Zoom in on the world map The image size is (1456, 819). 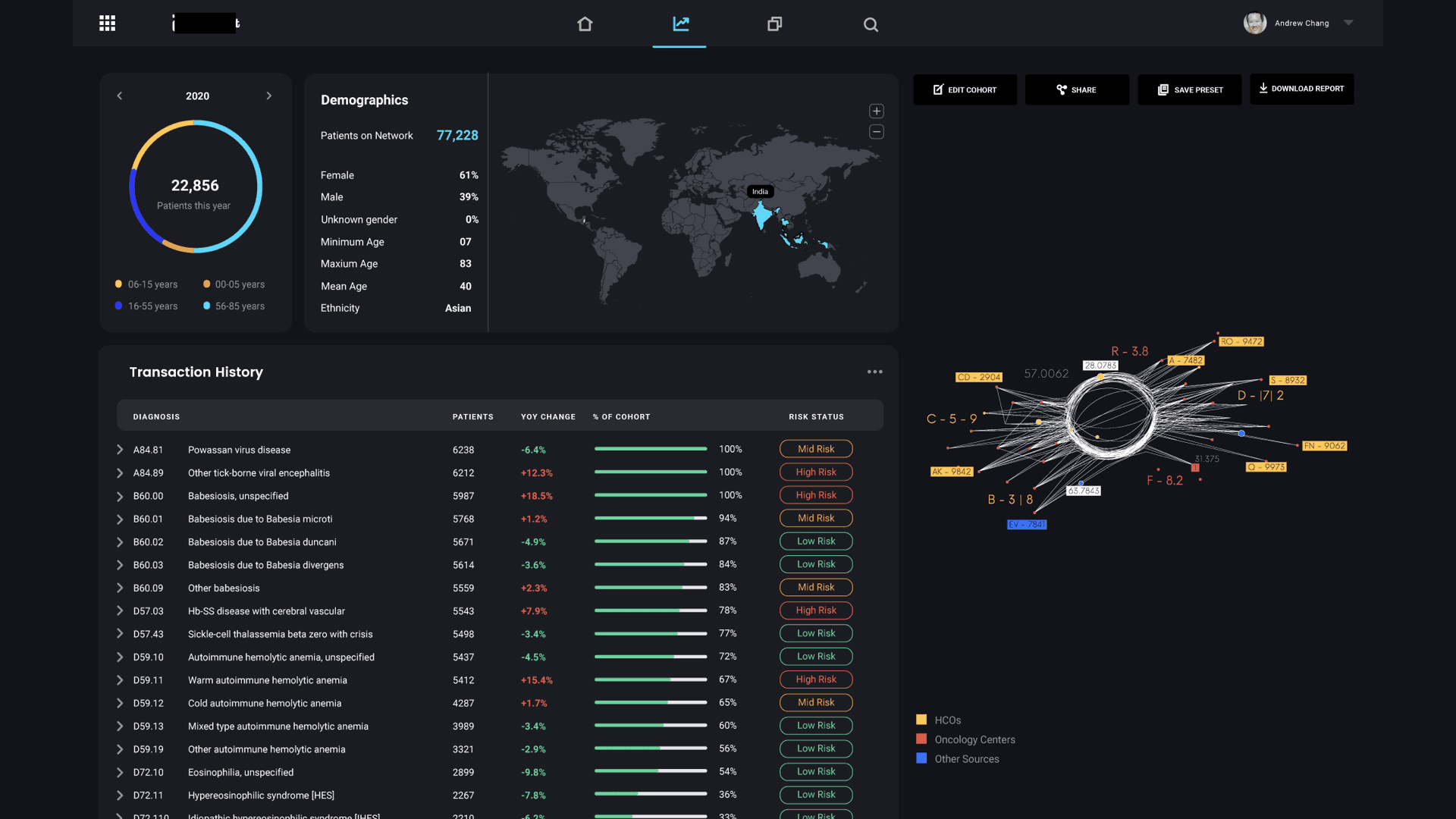point(877,111)
